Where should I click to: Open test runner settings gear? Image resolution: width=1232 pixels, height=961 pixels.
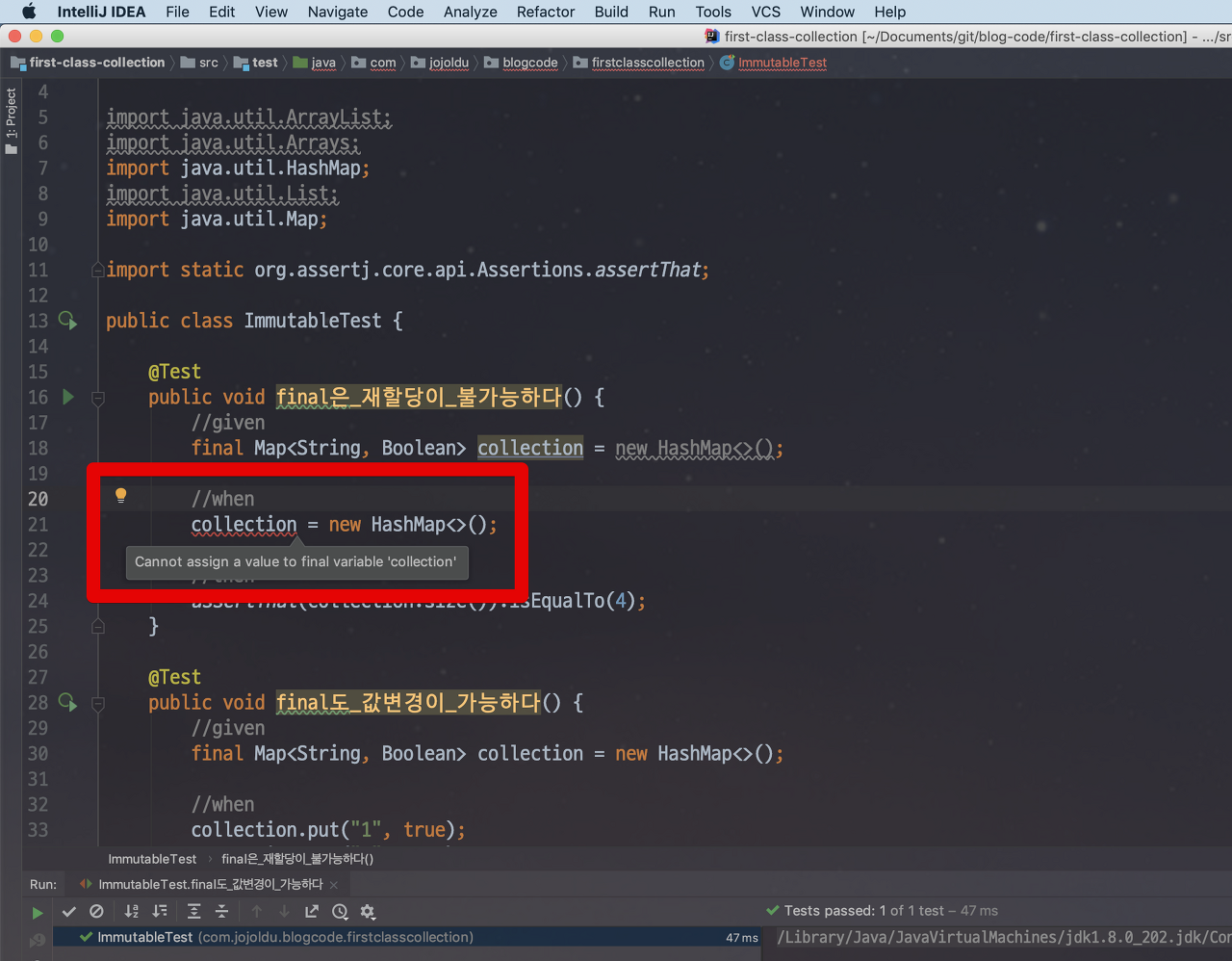point(368,912)
